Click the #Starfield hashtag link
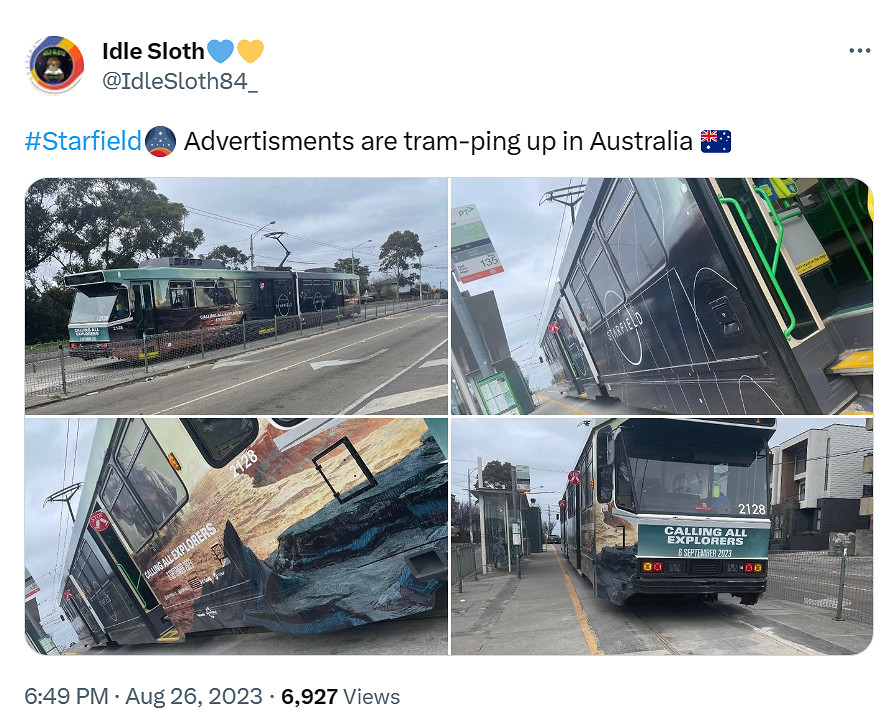This screenshot has width=896, height=720. tap(83, 141)
